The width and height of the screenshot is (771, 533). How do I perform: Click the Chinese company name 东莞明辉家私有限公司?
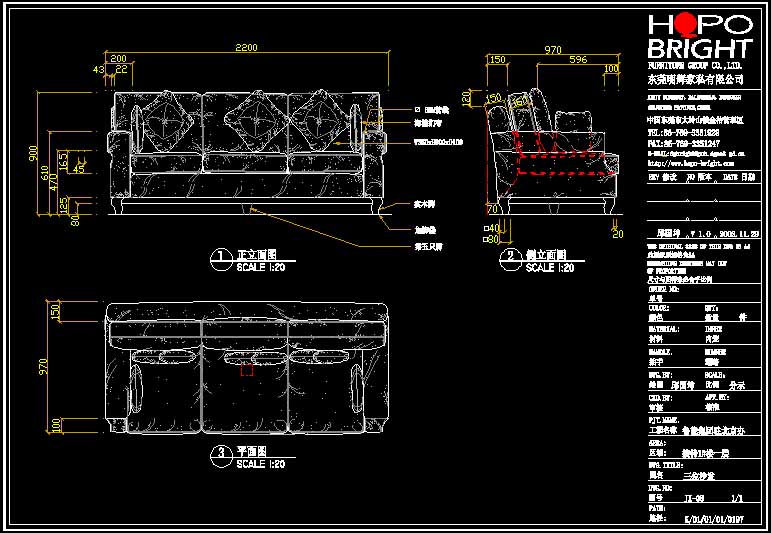coord(695,79)
